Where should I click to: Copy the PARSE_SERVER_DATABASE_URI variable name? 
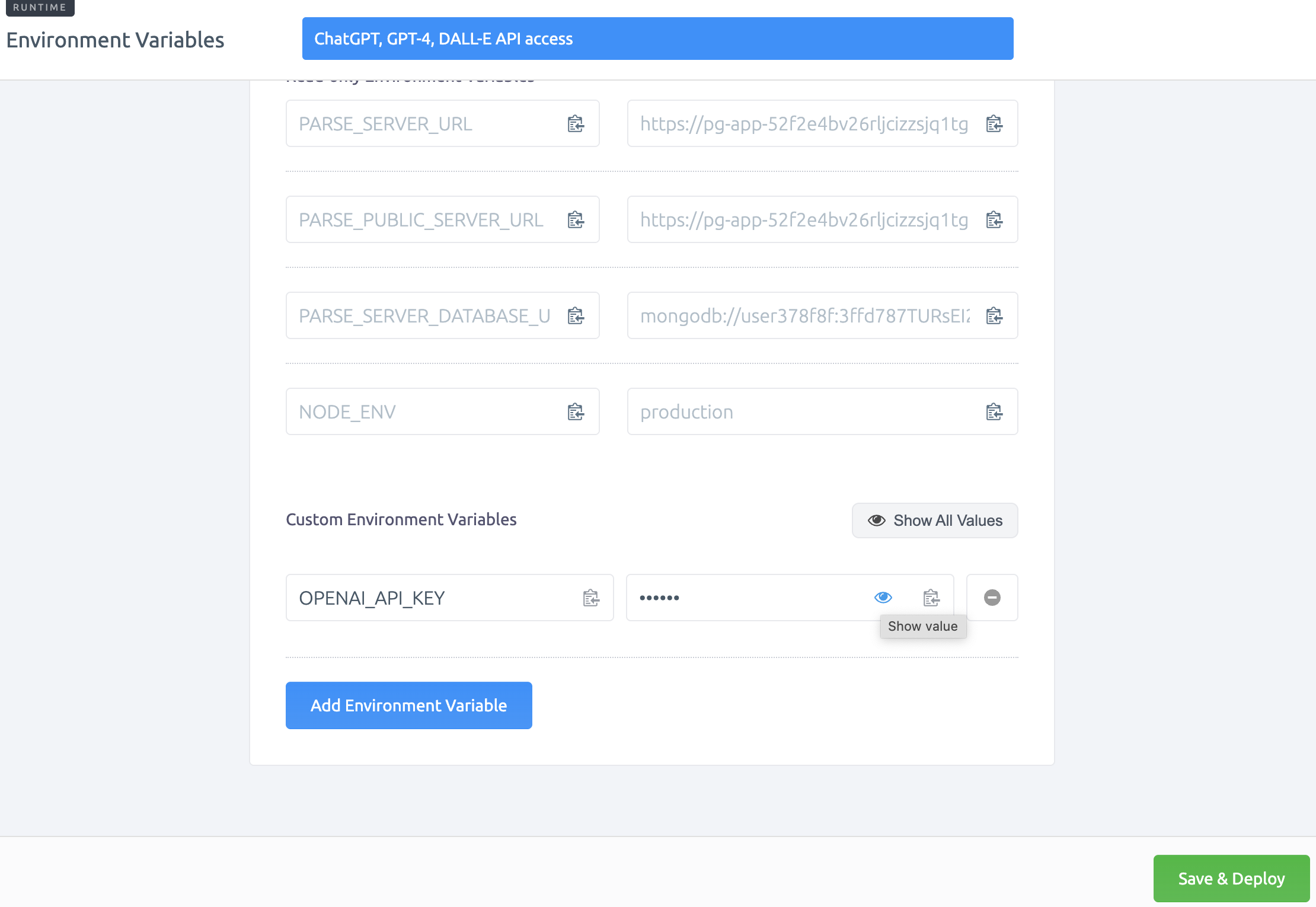[576, 316]
